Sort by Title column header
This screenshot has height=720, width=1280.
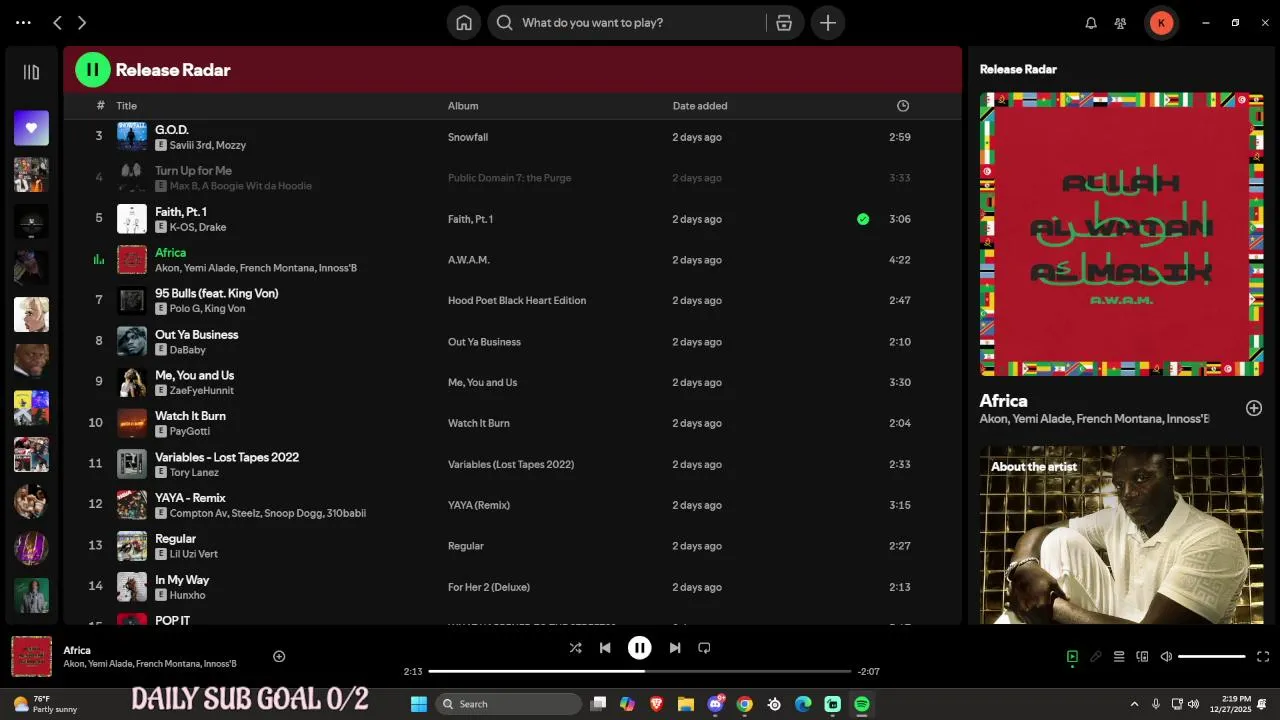pyautogui.click(x=126, y=106)
